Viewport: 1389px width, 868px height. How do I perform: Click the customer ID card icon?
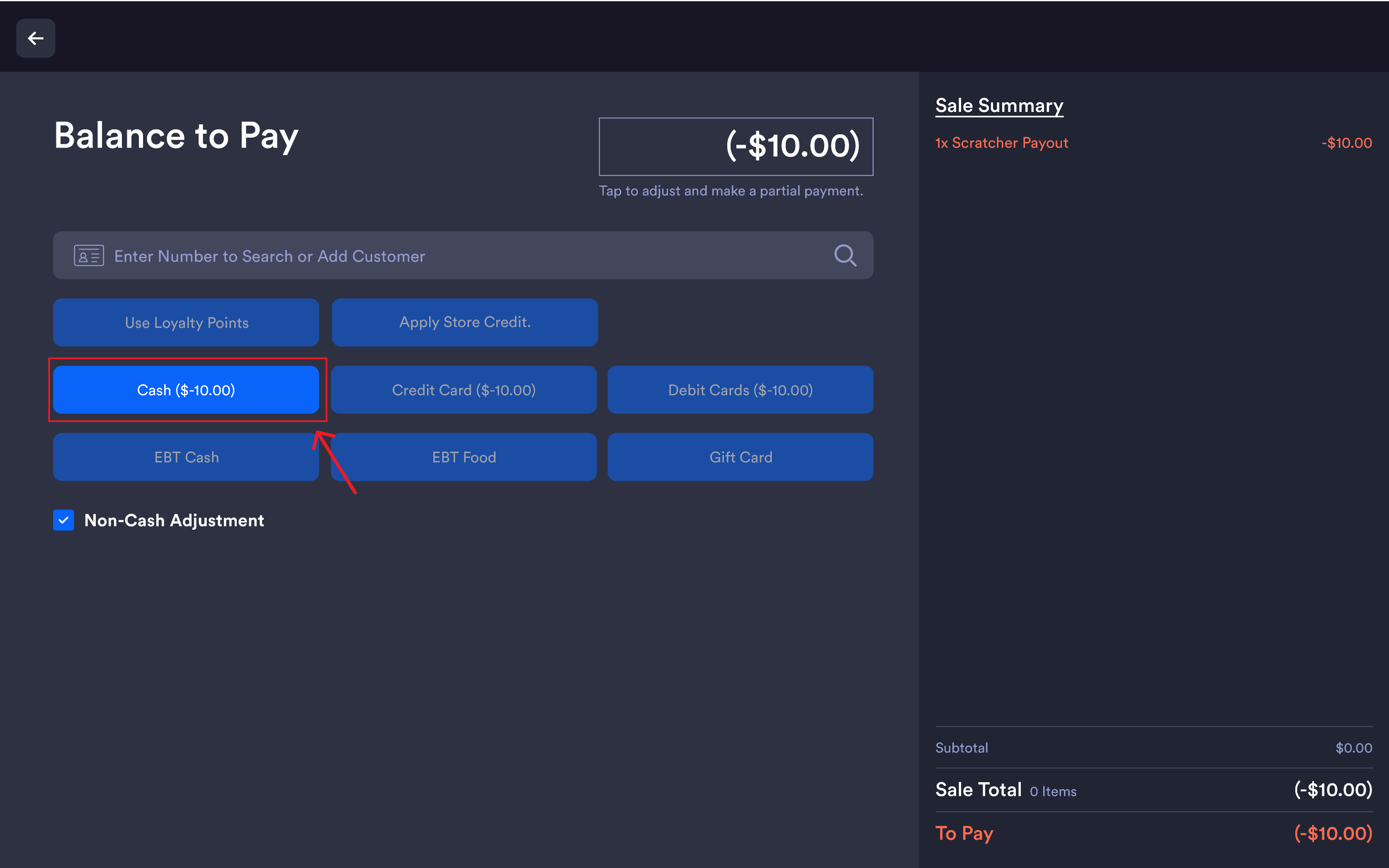pyautogui.click(x=88, y=255)
